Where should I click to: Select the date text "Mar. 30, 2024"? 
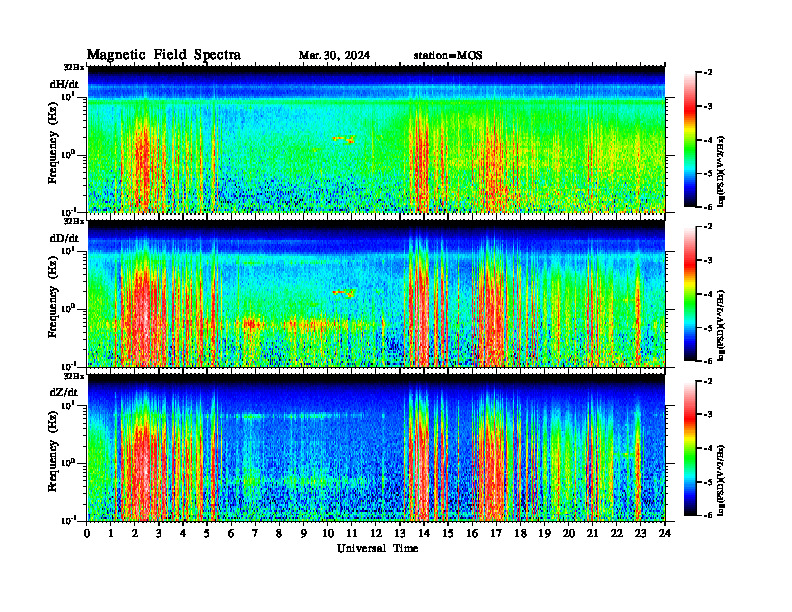[x=334, y=56]
